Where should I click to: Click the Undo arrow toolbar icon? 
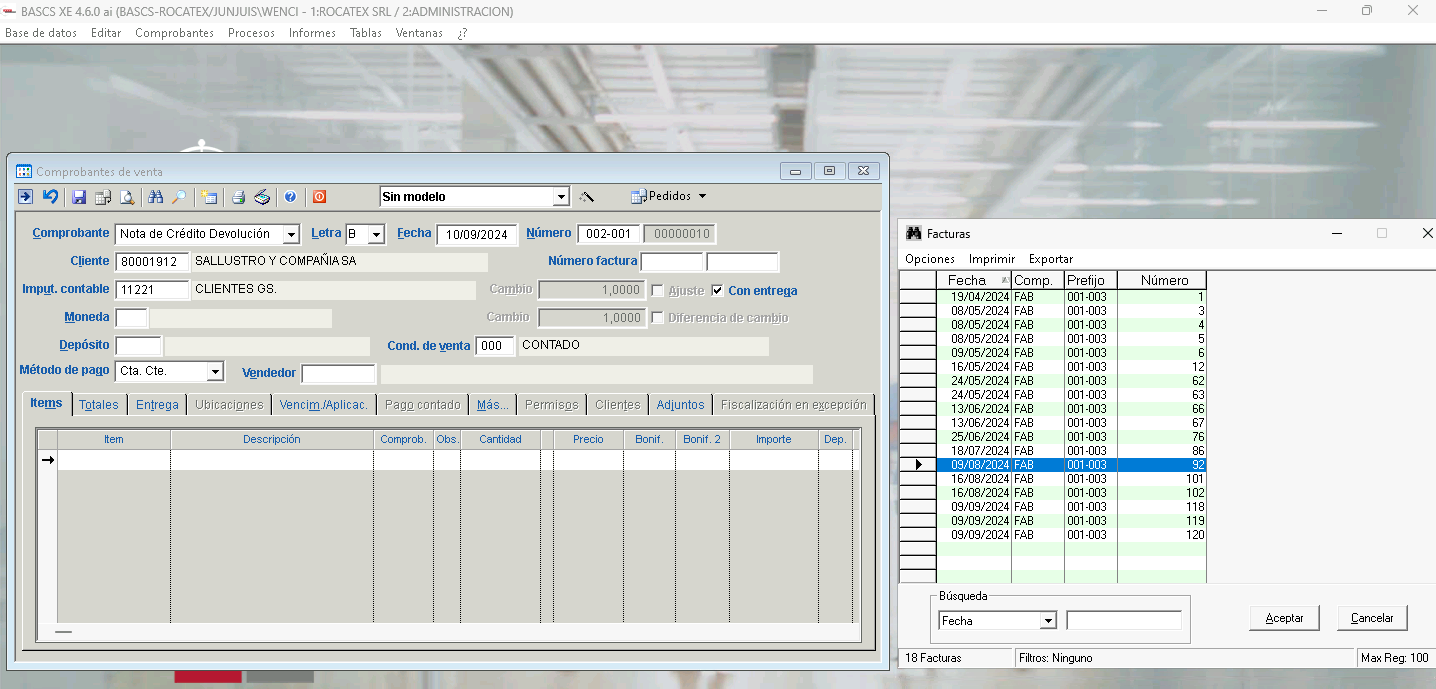(50, 197)
